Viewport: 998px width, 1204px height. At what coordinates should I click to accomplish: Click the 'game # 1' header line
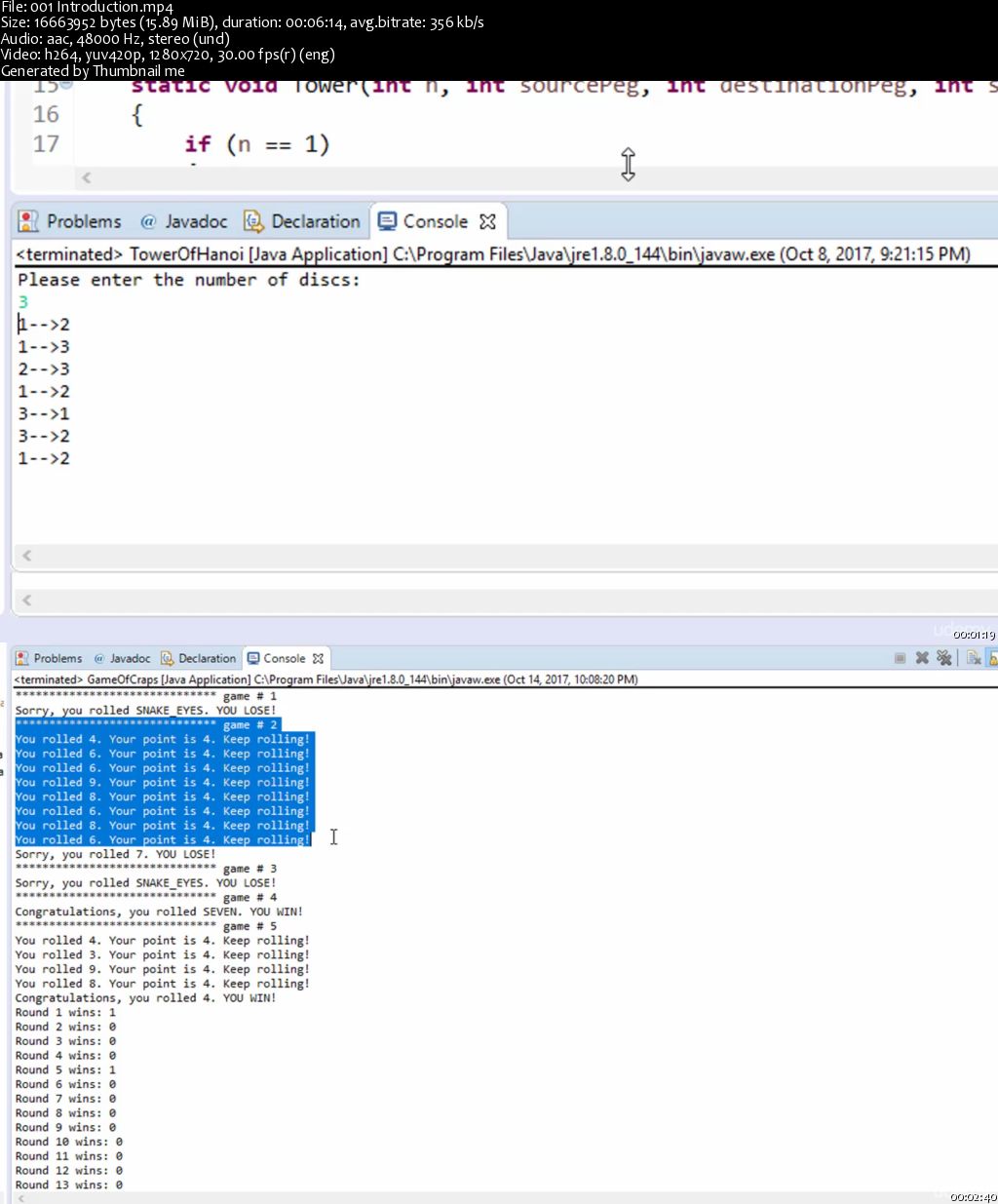[x=146, y=696]
